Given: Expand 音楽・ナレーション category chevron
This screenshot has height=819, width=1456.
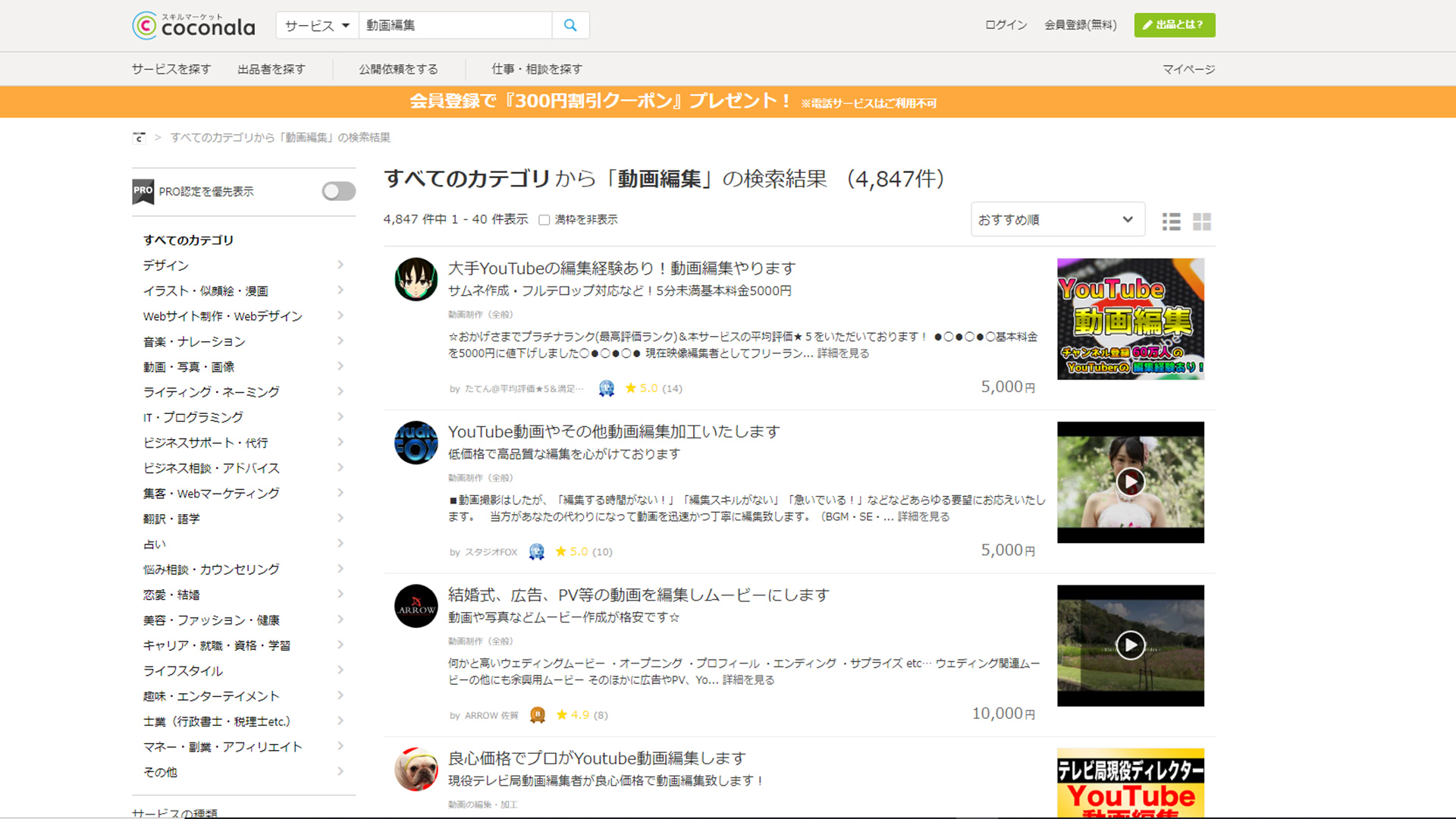Looking at the screenshot, I should click(340, 341).
